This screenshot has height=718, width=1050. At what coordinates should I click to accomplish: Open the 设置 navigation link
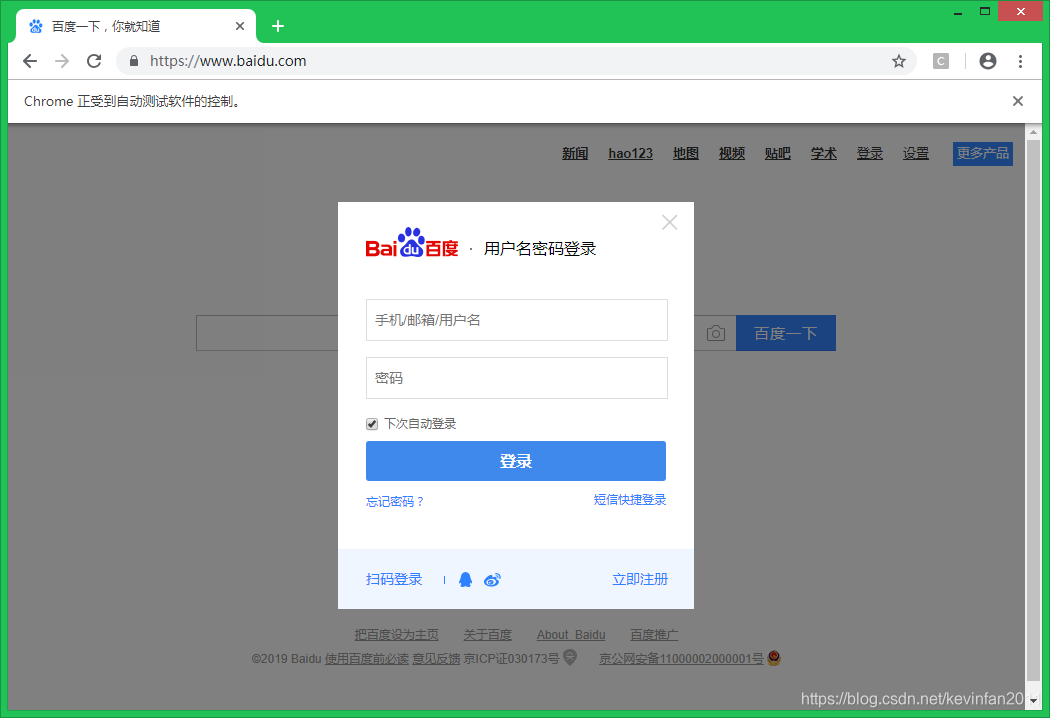(915, 153)
